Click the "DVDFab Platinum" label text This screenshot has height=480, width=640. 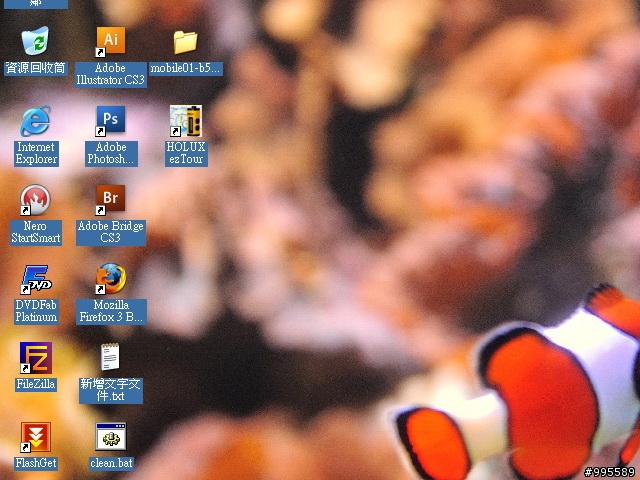36,311
